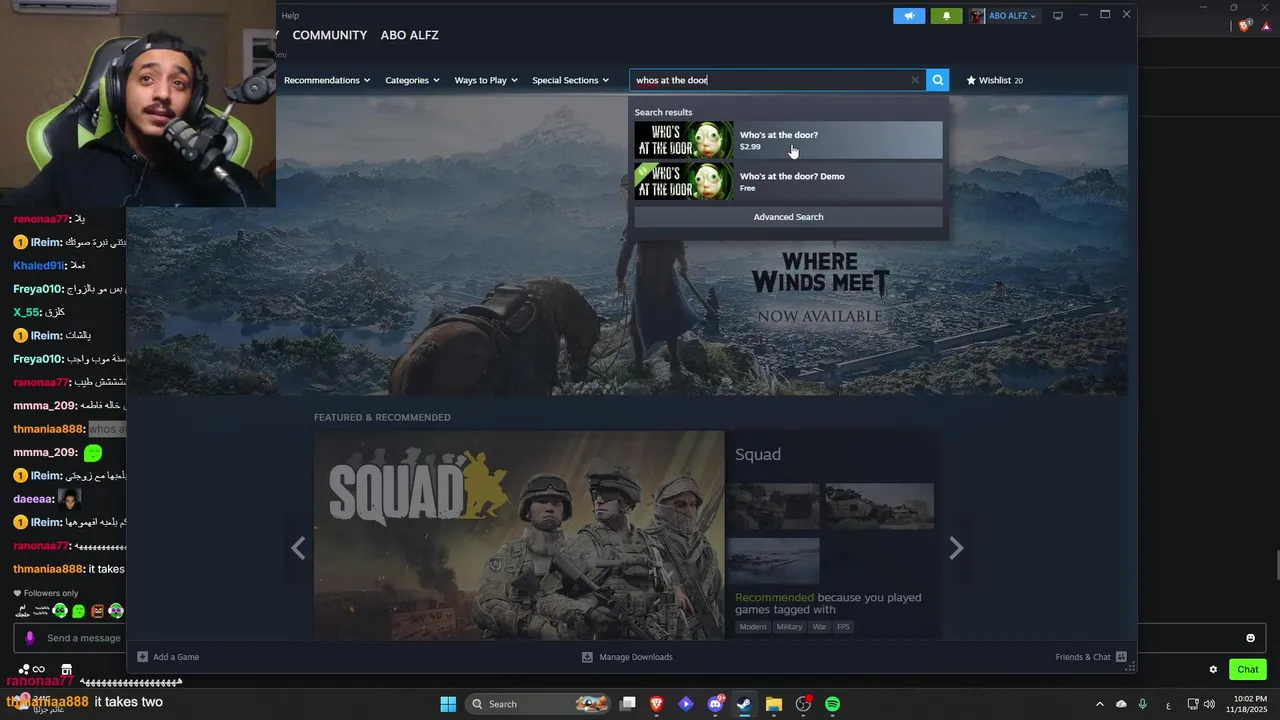The width and height of the screenshot is (1280, 720).
Task: Open the ABO ALFZ profile tab
Action: click(409, 35)
